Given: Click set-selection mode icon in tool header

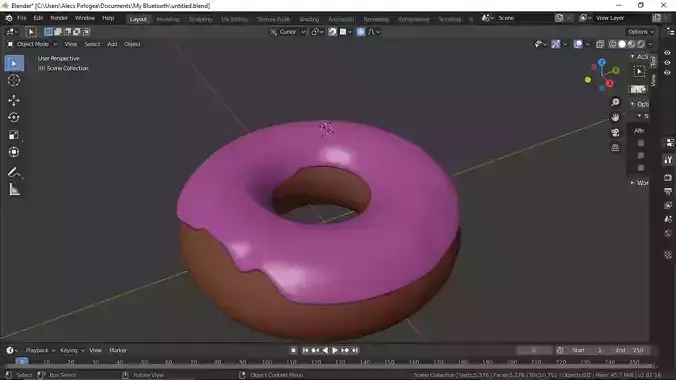Looking at the screenshot, I should [x=48, y=31].
